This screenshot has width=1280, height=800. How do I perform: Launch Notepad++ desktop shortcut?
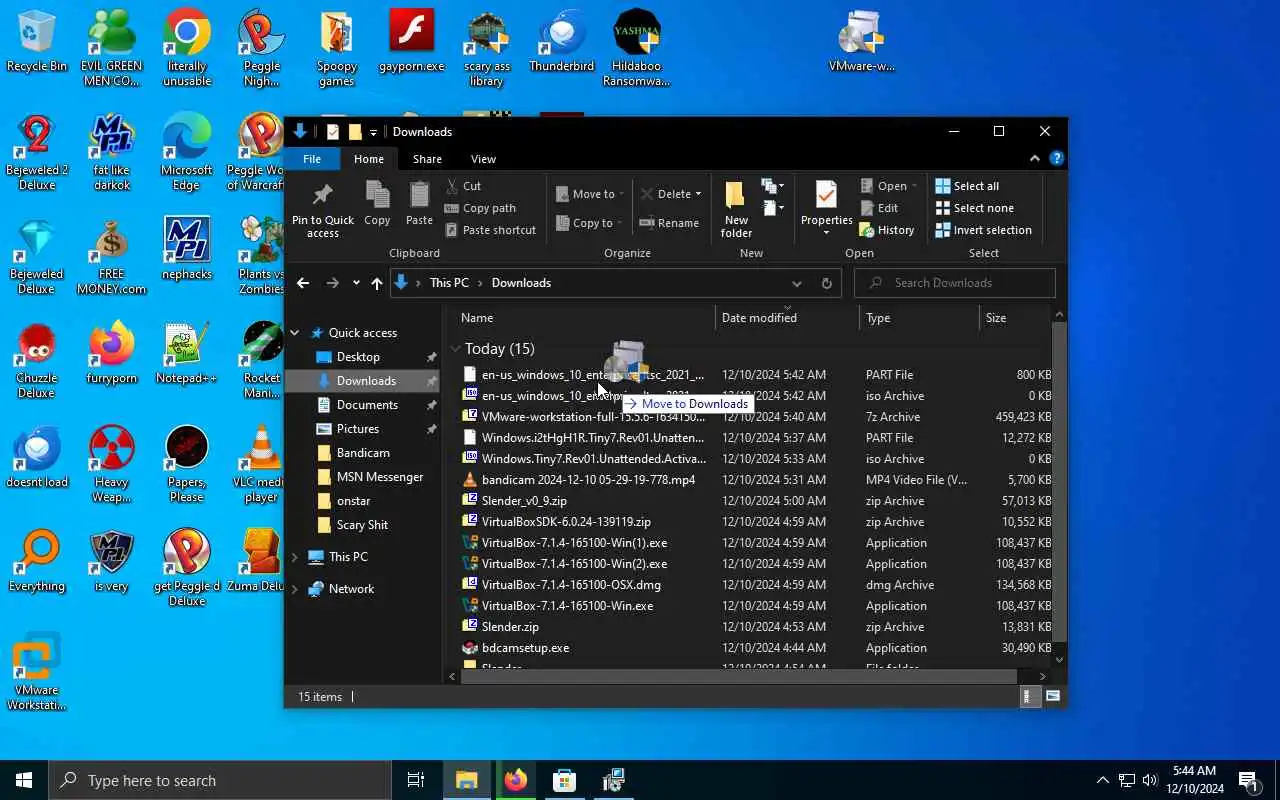(x=187, y=353)
